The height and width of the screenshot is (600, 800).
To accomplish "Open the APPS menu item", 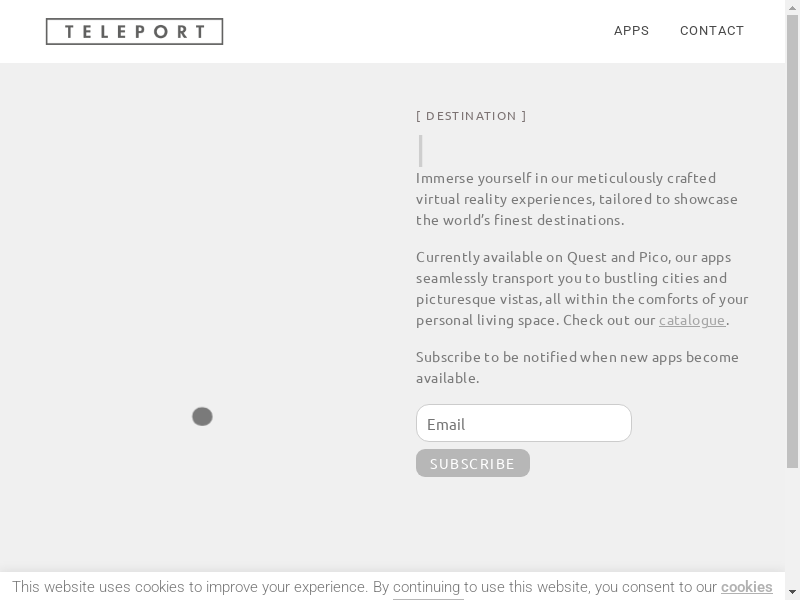I will coord(631,31).
